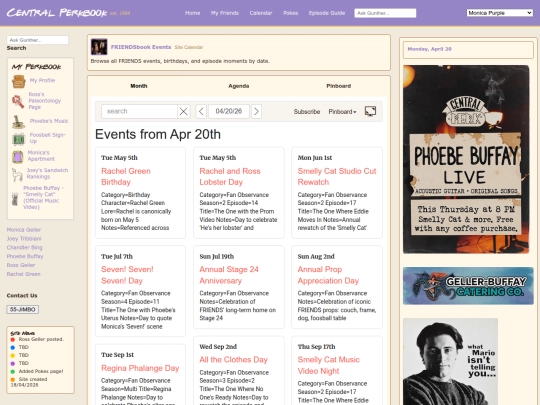Image resolution: width=540 pixels, height=405 pixels.
Task: Click the Monica Geller friend link
Action: point(24,230)
